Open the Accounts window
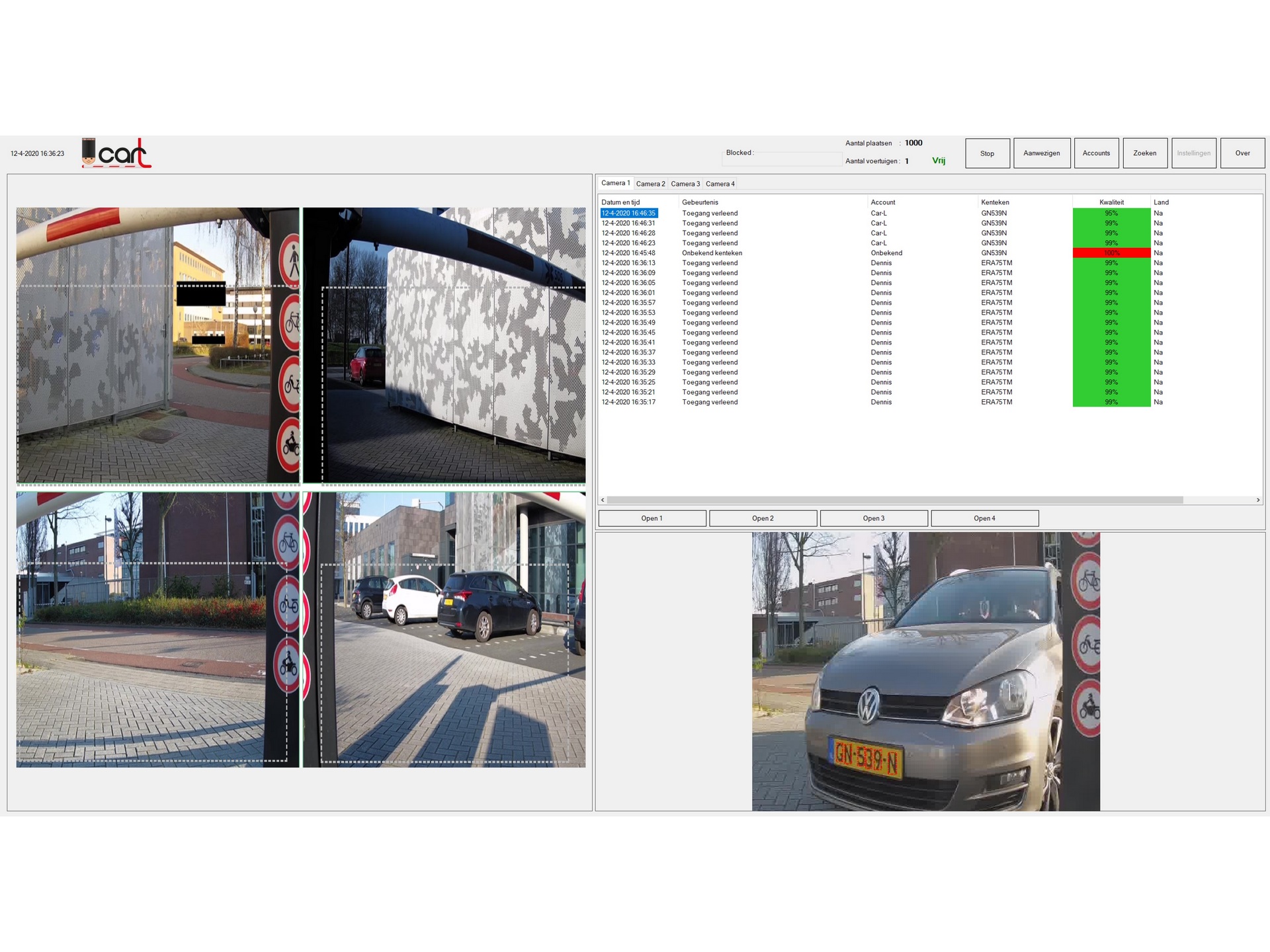The width and height of the screenshot is (1270, 952). click(1096, 153)
